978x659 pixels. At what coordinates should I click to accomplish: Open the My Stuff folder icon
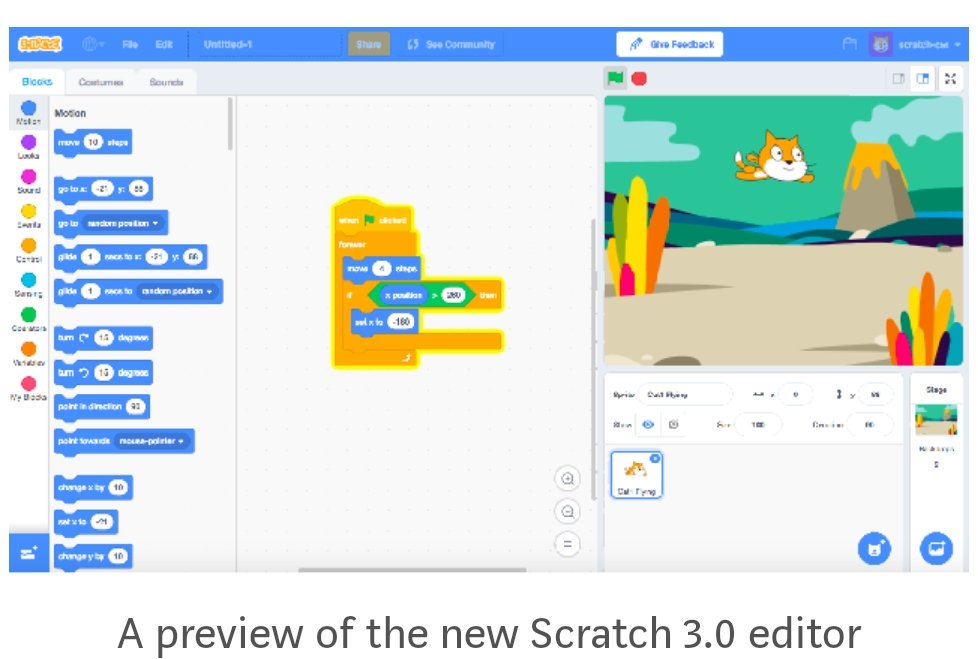849,44
